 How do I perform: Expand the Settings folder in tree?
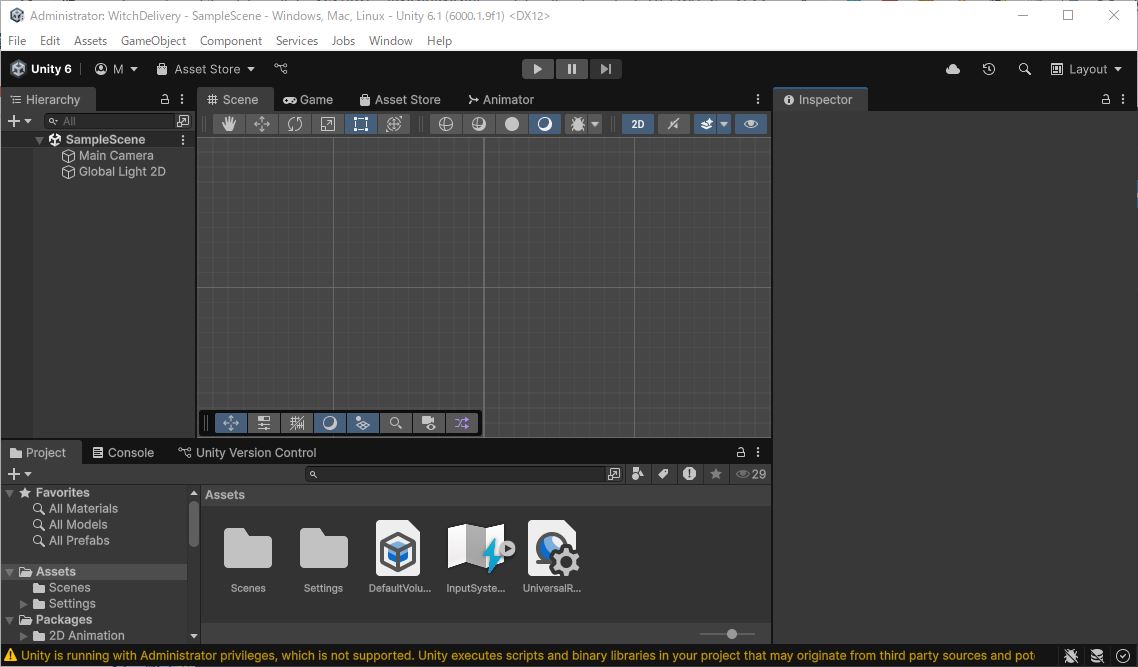tap(23, 604)
